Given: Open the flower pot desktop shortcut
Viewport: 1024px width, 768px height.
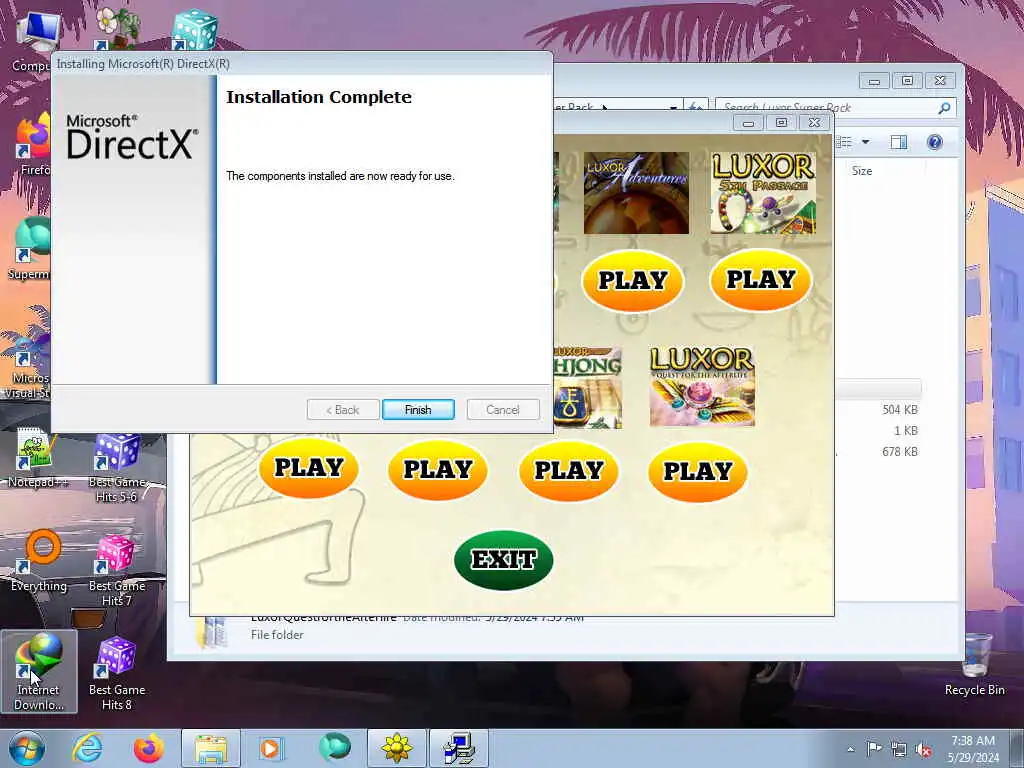Looking at the screenshot, I should pyautogui.click(x=116, y=29).
